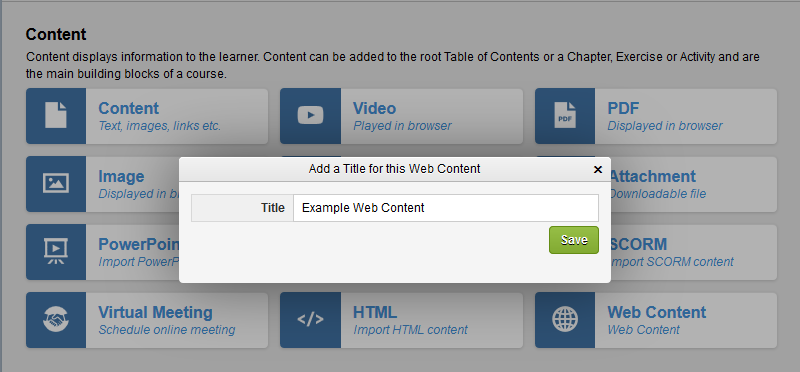Open the Web Content title link
This screenshot has height=372, width=800.
(x=657, y=312)
